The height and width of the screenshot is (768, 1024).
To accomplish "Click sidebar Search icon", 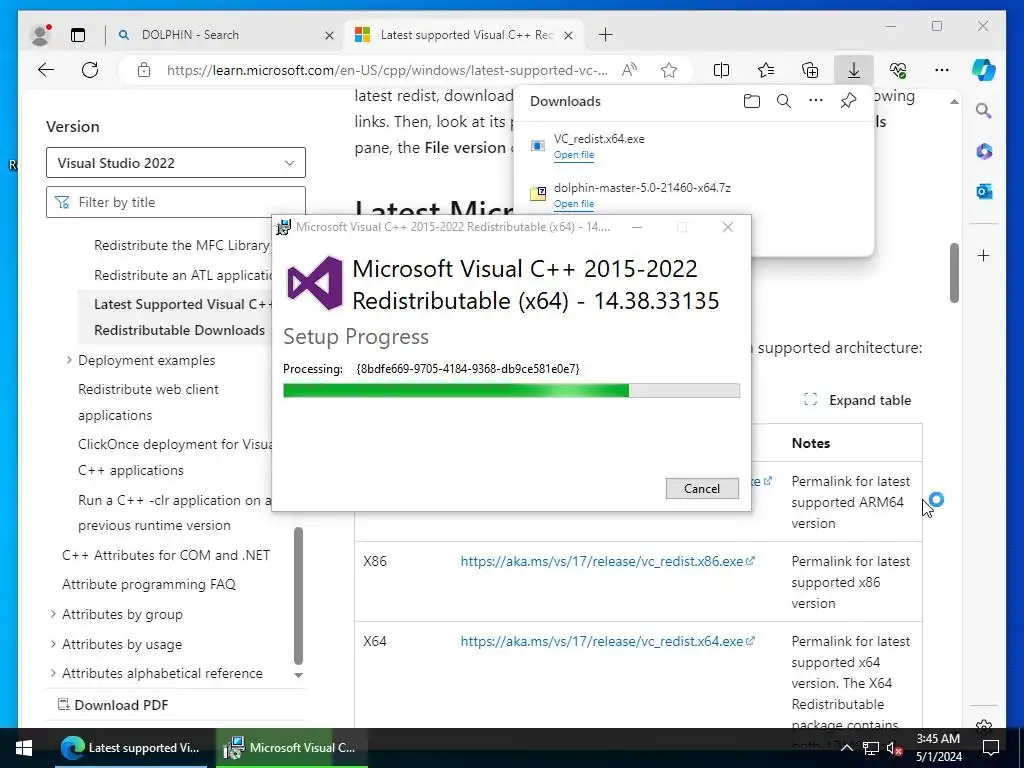I will [x=984, y=111].
